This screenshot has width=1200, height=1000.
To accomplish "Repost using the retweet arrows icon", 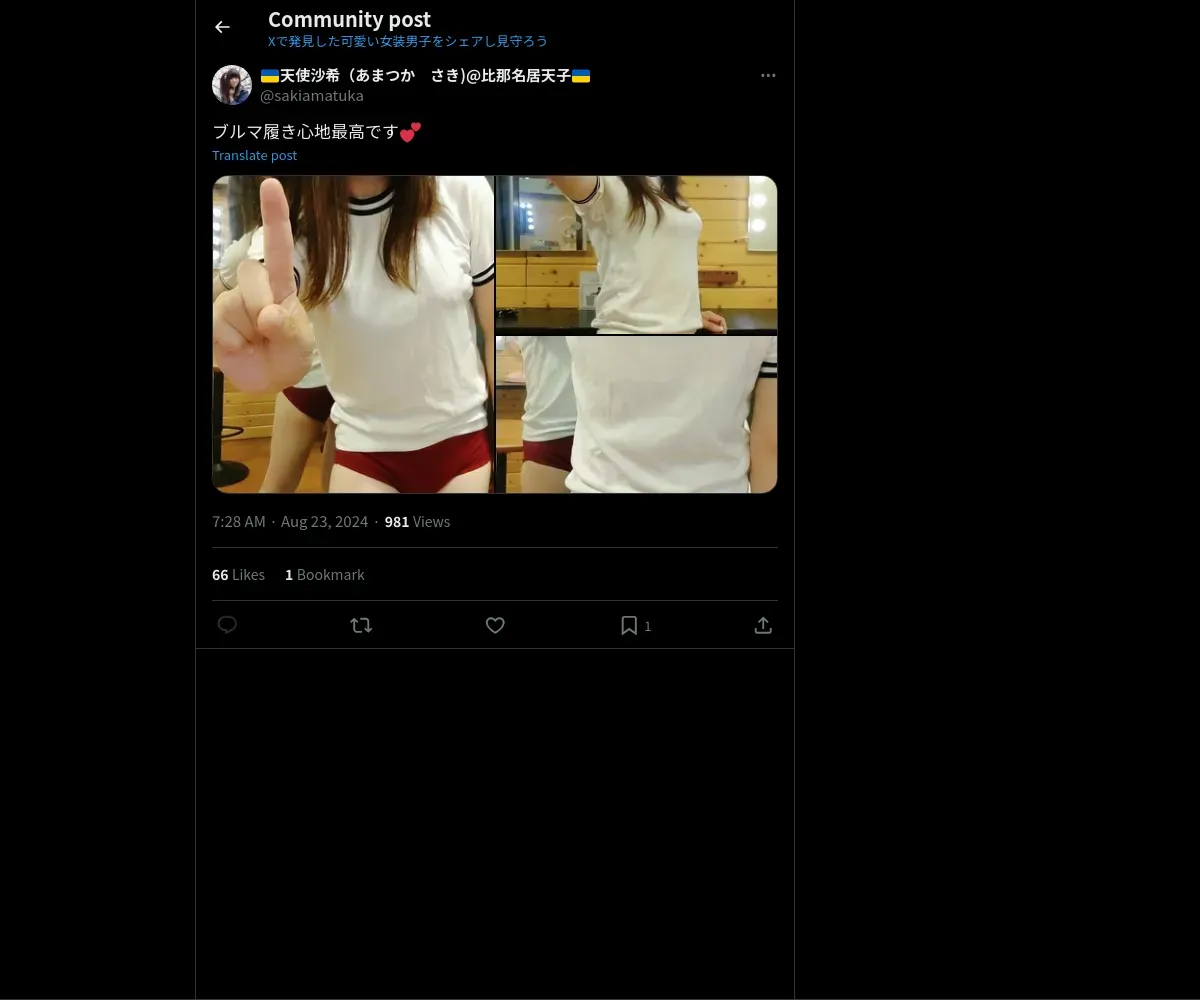I will coord(361,625).
